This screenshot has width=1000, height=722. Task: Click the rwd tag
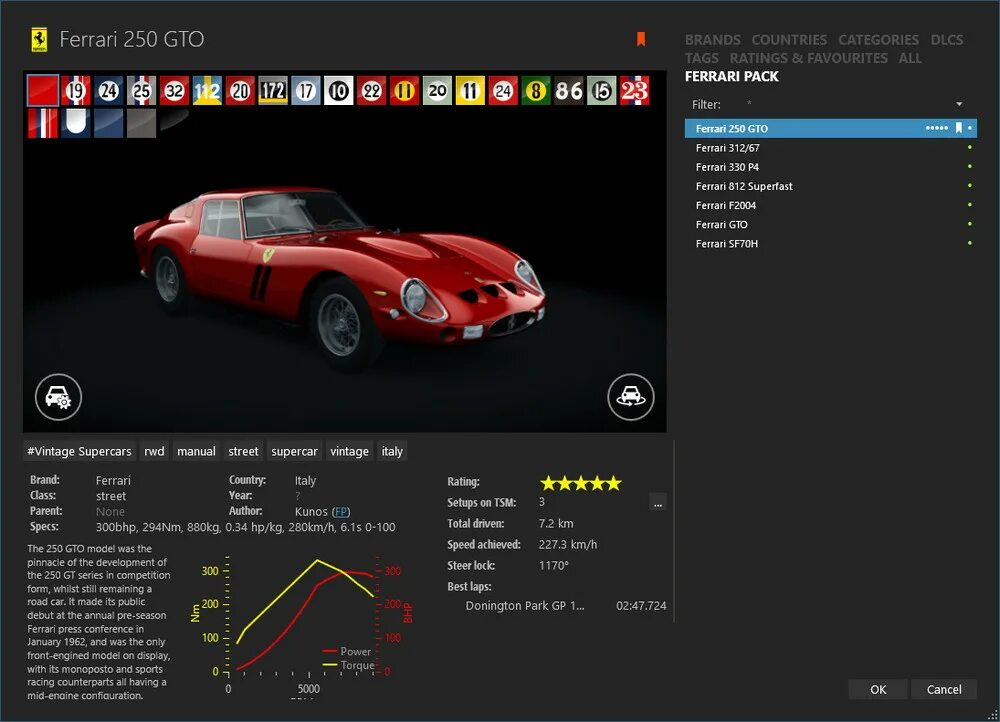click(x=154, y=451)
